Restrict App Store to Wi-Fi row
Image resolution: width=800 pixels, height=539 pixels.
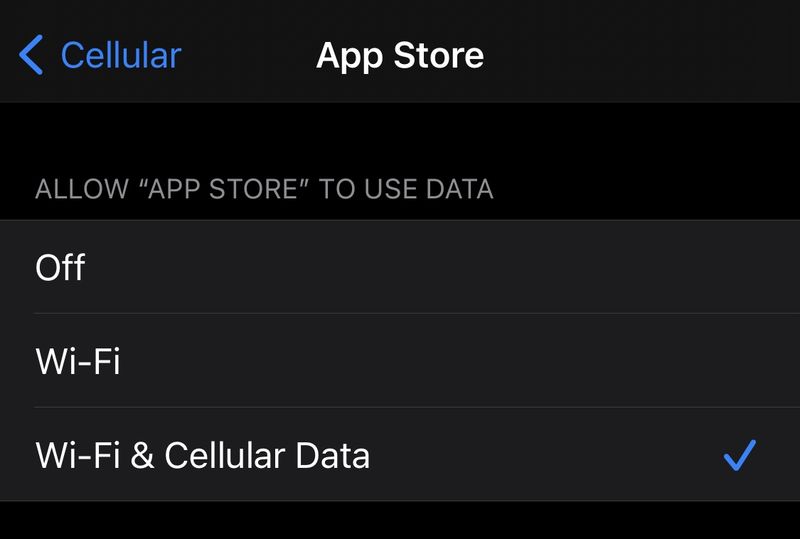(400, 361)
